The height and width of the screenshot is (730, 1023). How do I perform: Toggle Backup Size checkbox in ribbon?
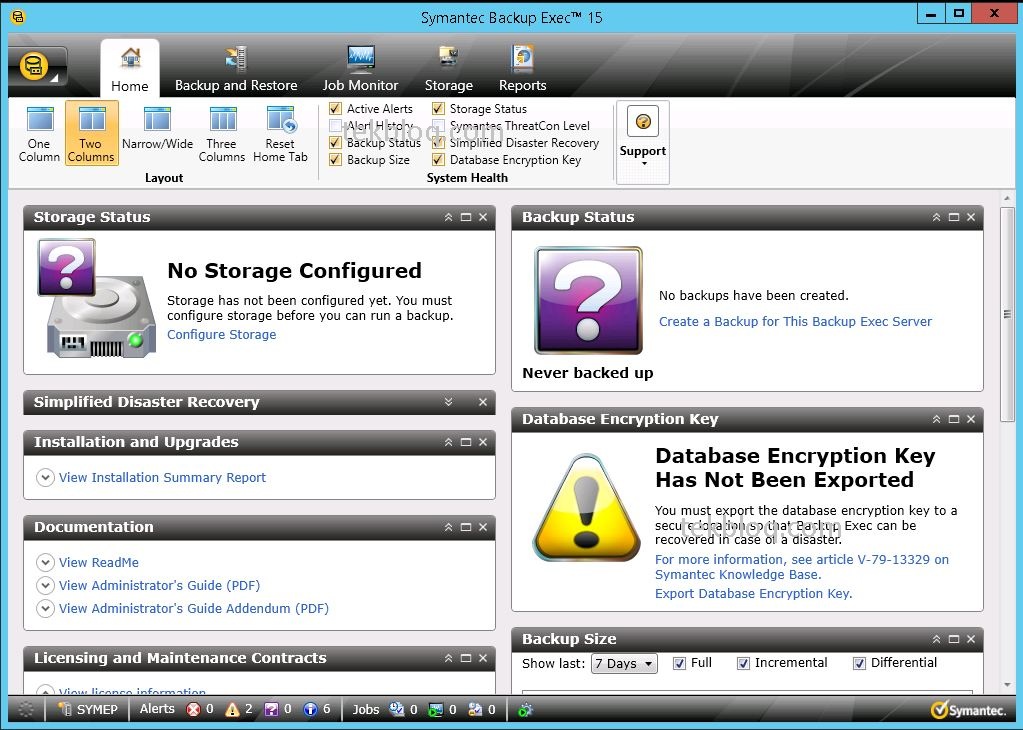(335, 159)
